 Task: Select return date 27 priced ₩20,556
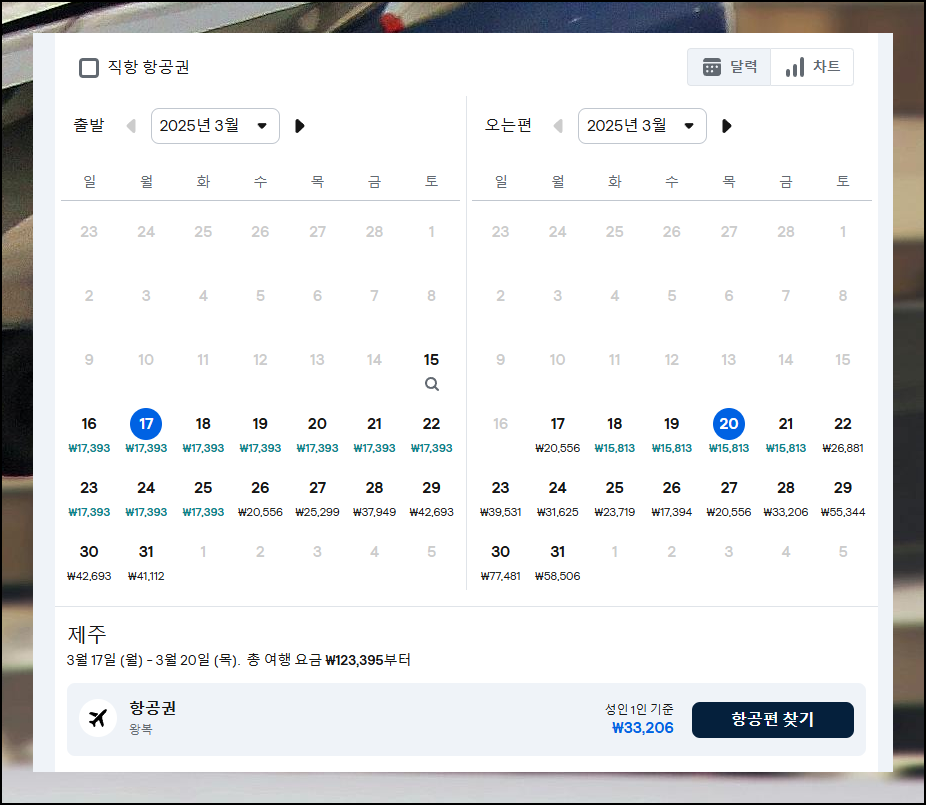pos(729,498)
